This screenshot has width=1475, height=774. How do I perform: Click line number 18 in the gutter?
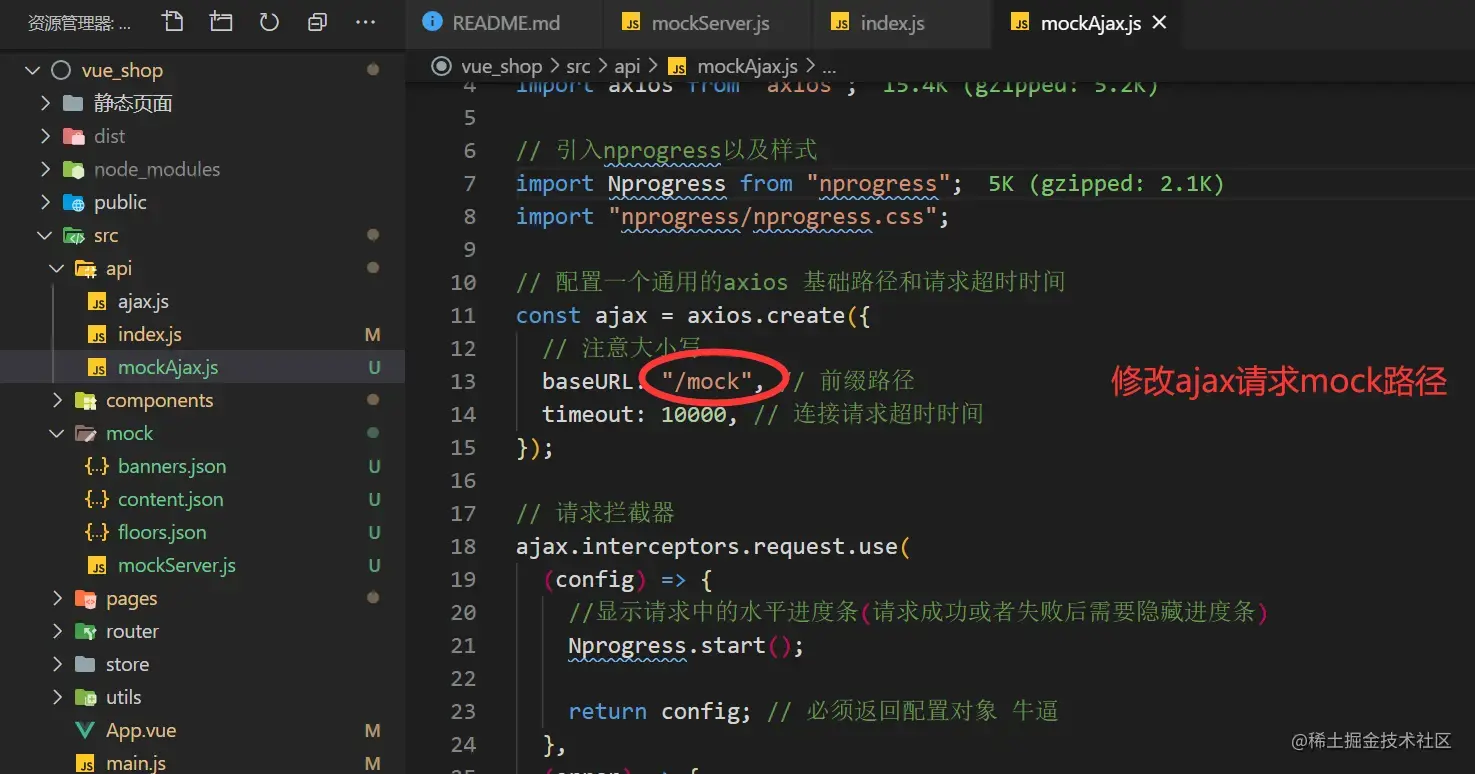pyautogui.click(x=463, y=547)
